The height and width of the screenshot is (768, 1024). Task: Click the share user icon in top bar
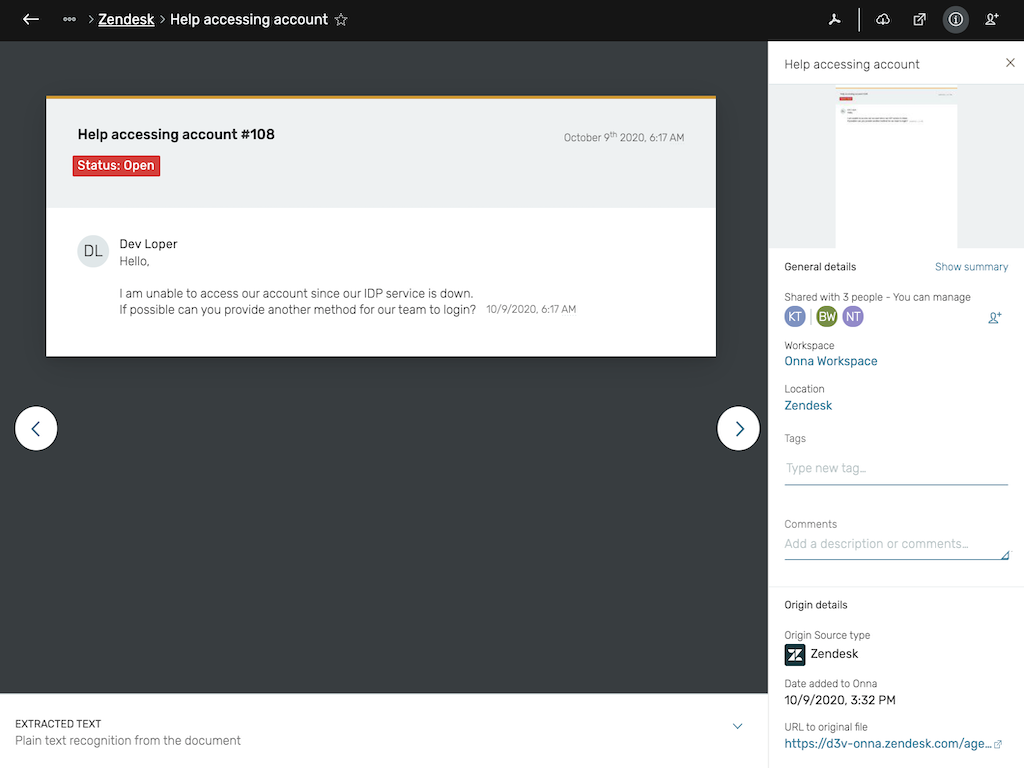click(992, 19)
